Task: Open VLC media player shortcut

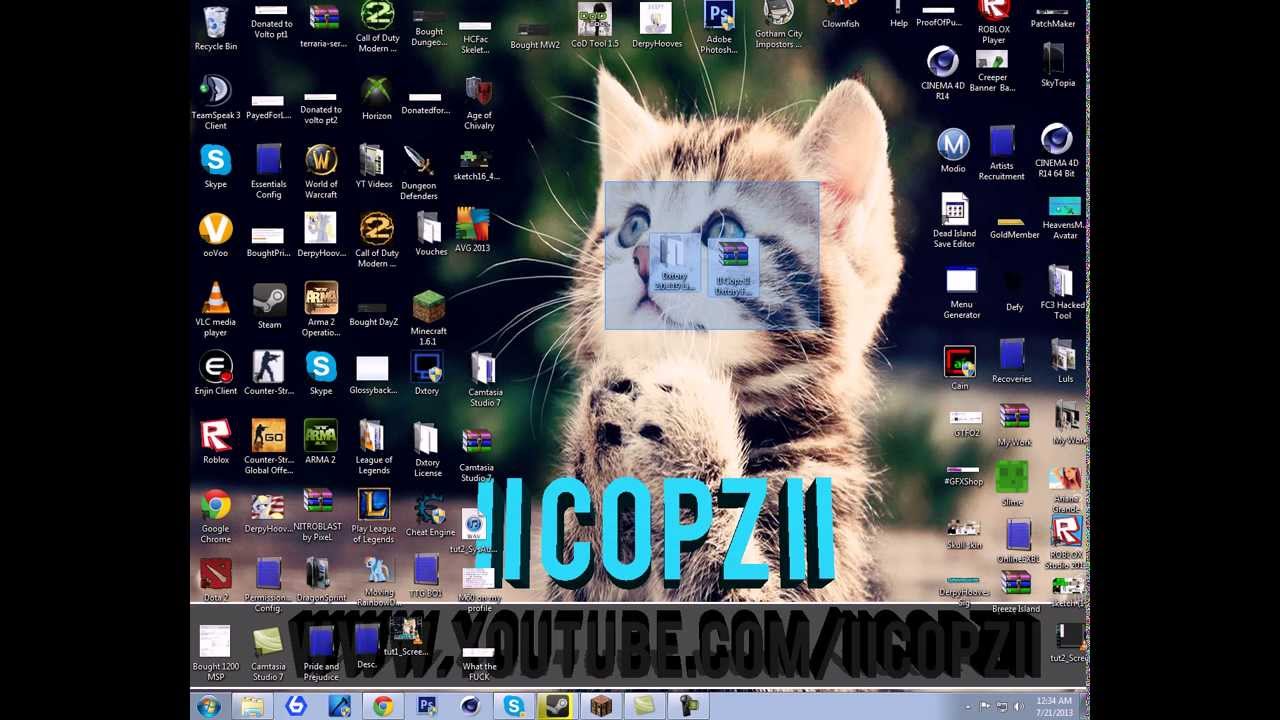Action: (216, 310)
